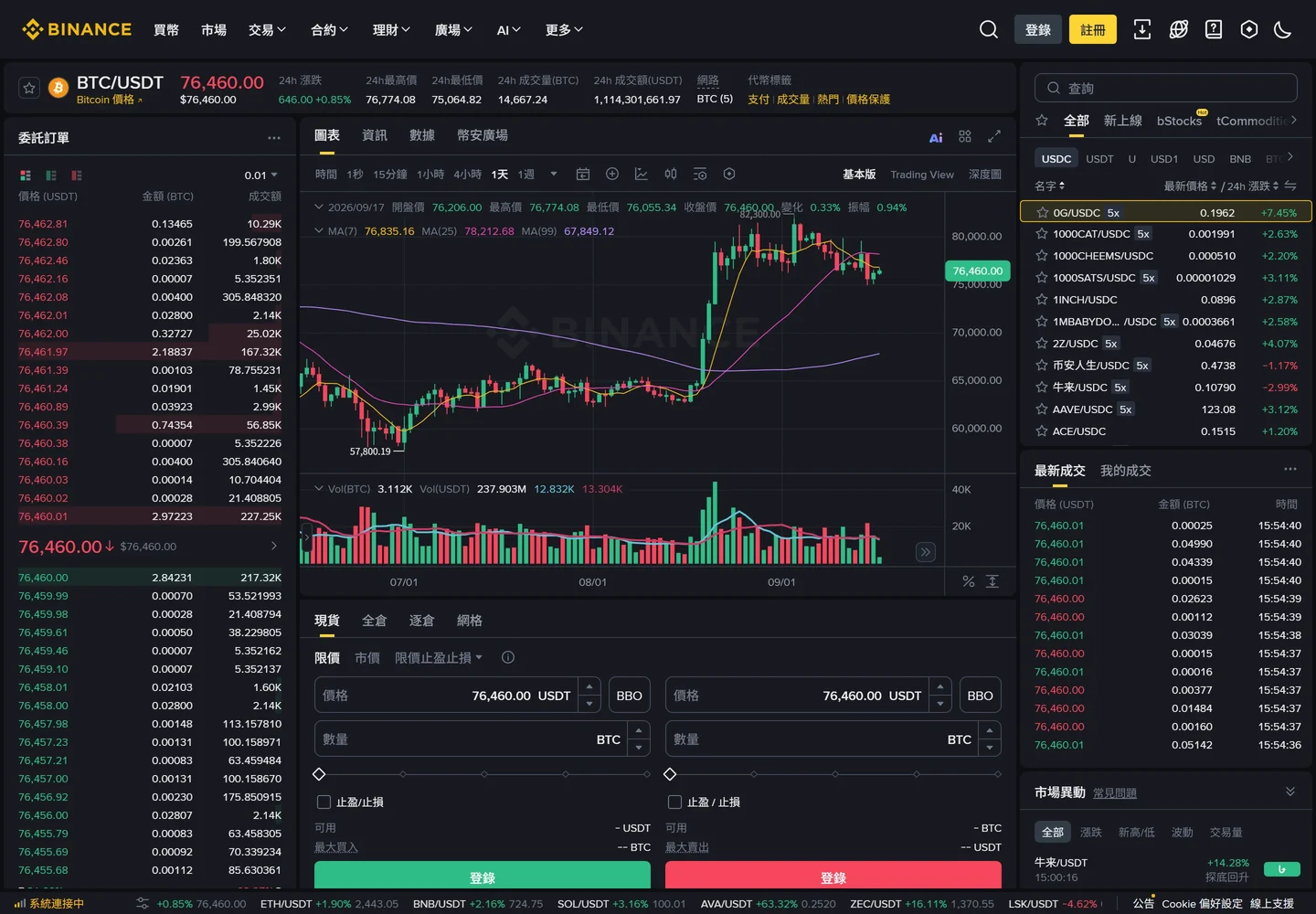Click the BBO button beside buy price

tap(630, 696)
